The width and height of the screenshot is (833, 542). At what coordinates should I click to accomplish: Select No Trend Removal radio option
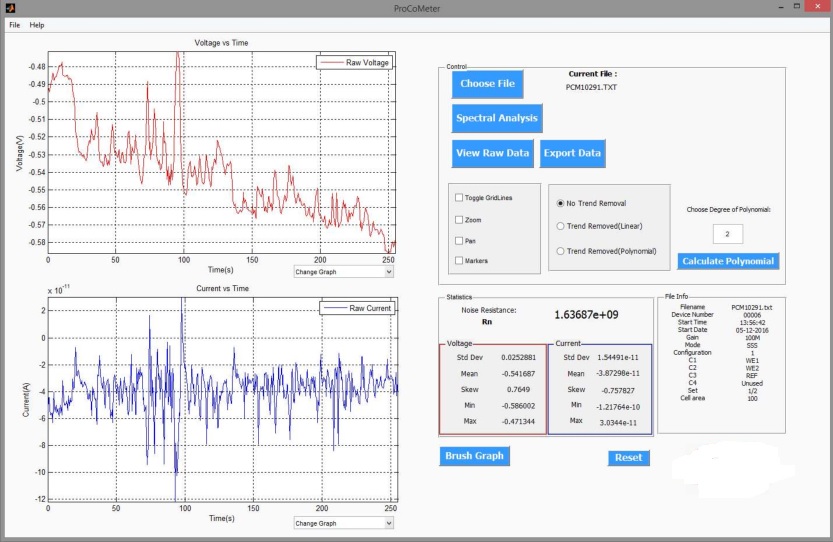561,203
